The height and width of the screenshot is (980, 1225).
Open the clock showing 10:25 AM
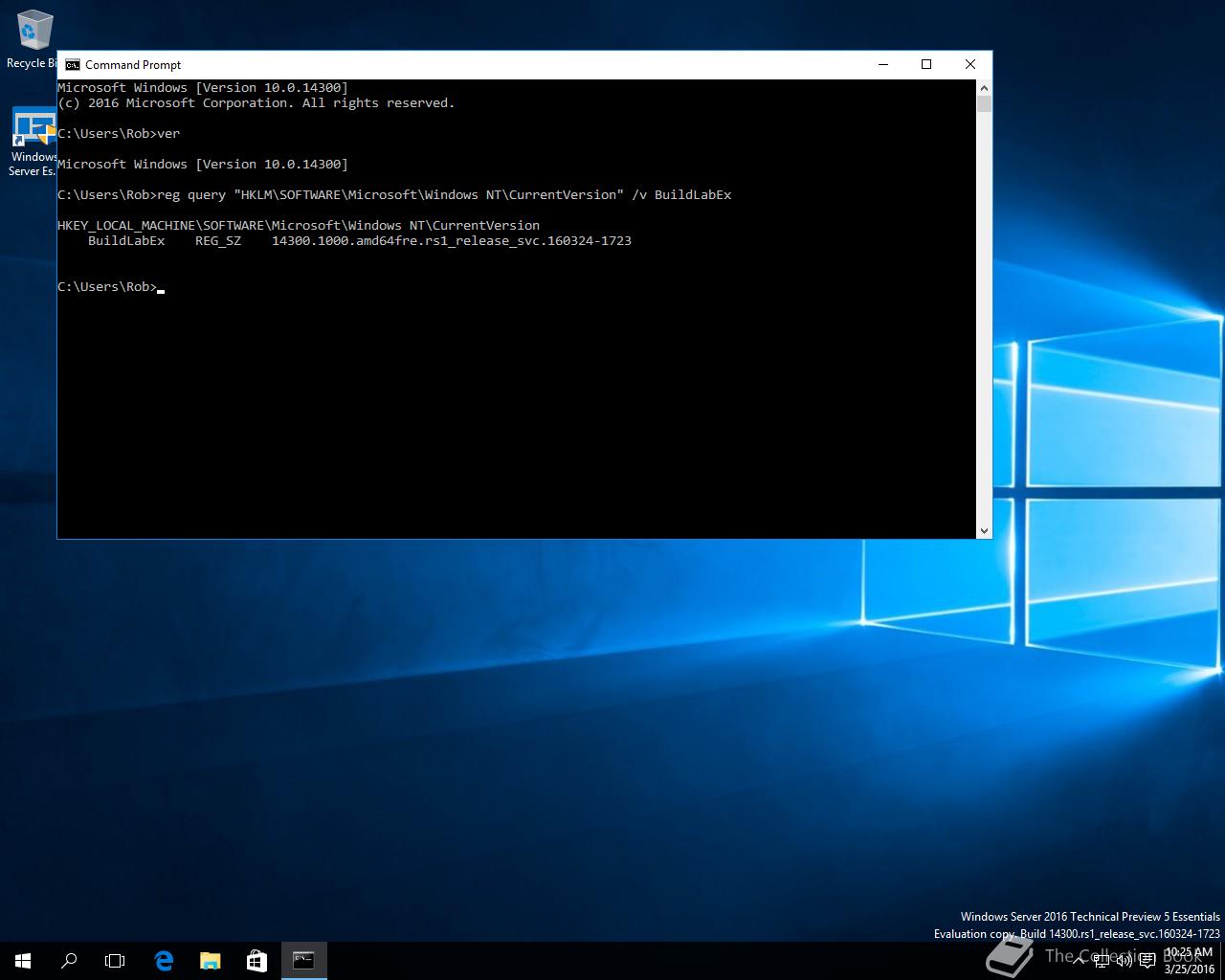(1189, 961)
